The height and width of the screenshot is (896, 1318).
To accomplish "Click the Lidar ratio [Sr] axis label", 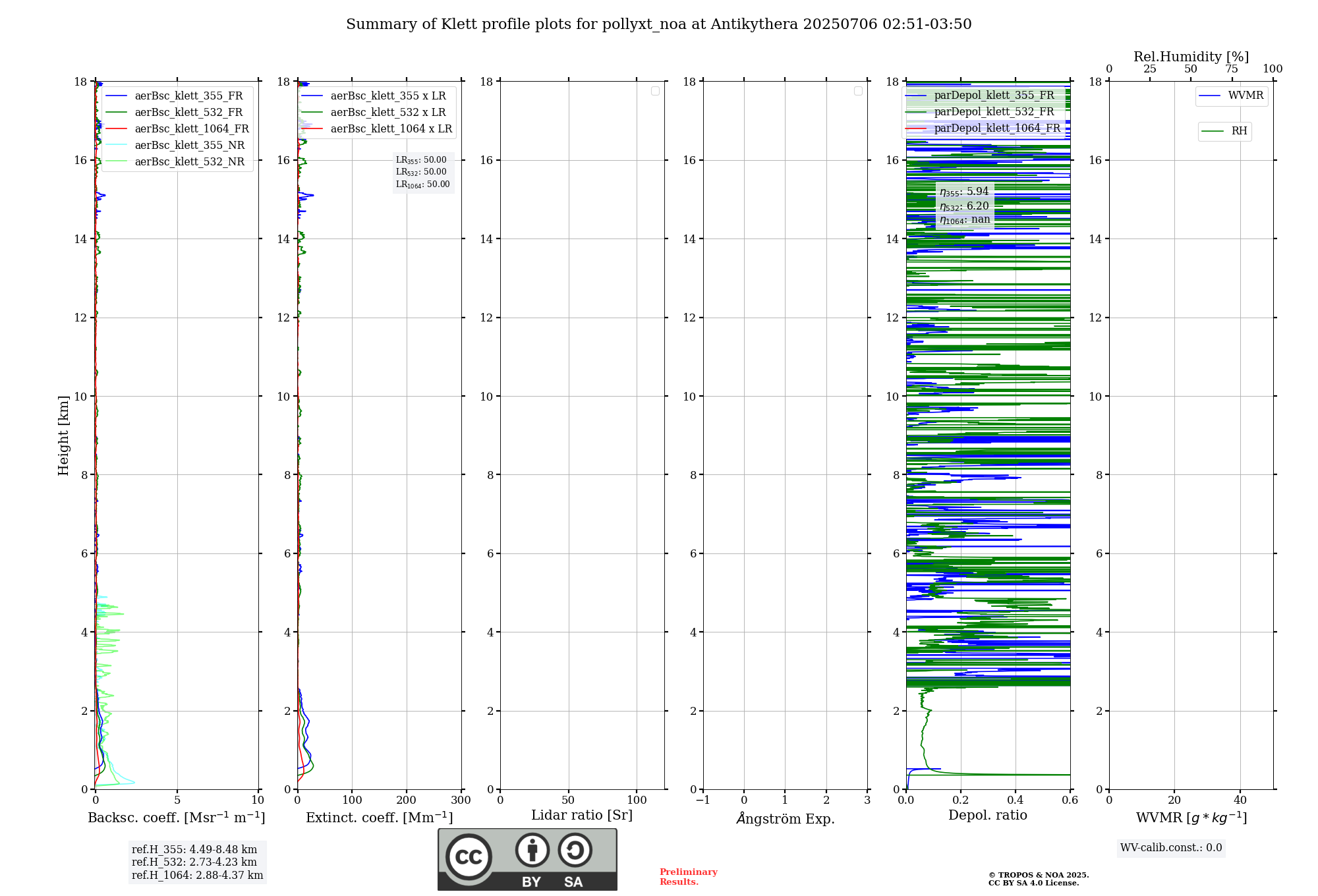I will pos(582,816).
